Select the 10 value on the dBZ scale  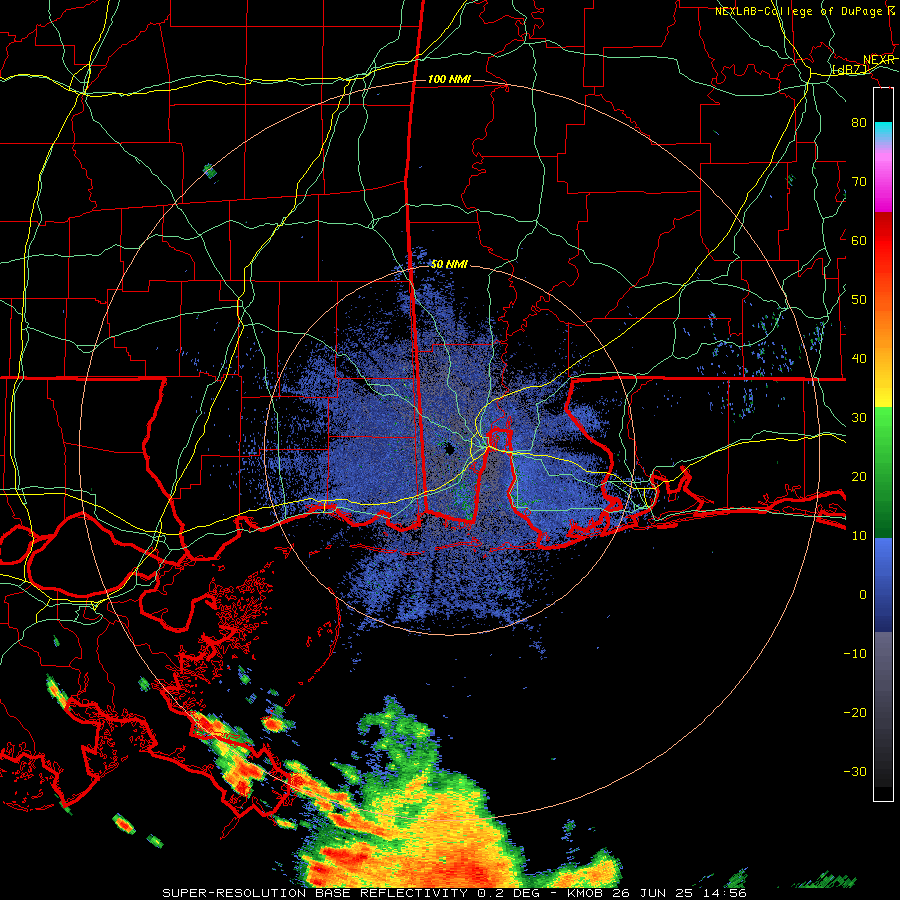[x=859, y=536]
